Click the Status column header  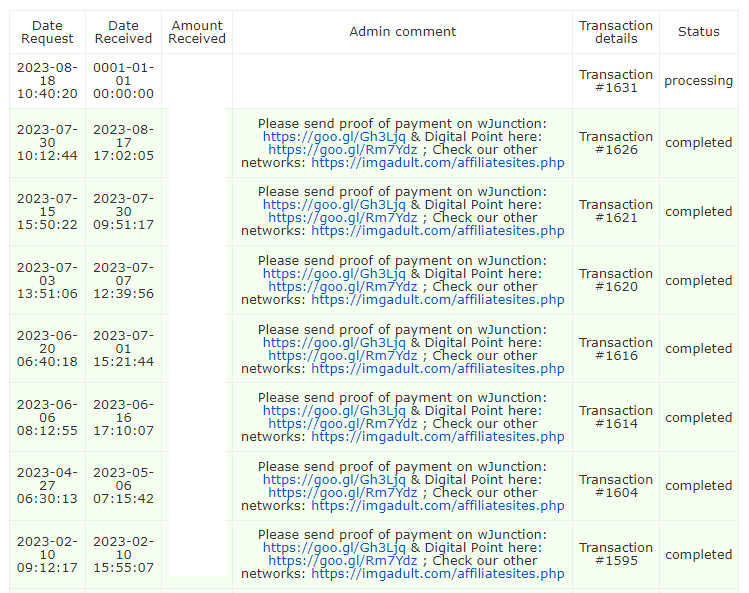(x=698, y=32)
